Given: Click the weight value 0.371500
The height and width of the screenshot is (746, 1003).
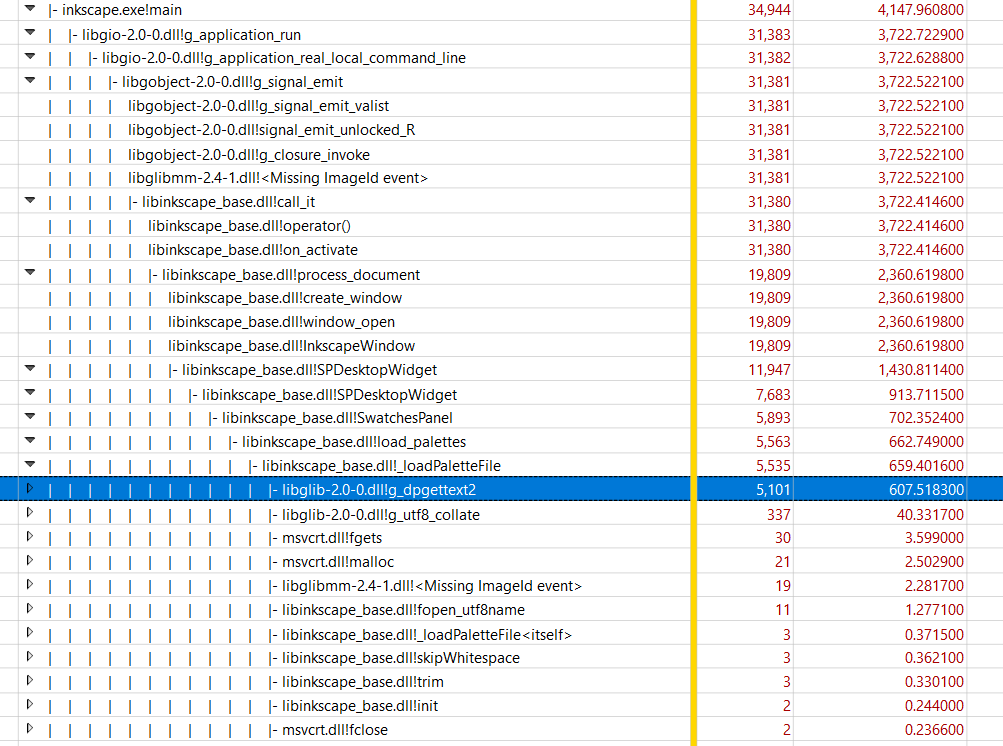Looking at the screenshot, I should [x=934, y=635].
